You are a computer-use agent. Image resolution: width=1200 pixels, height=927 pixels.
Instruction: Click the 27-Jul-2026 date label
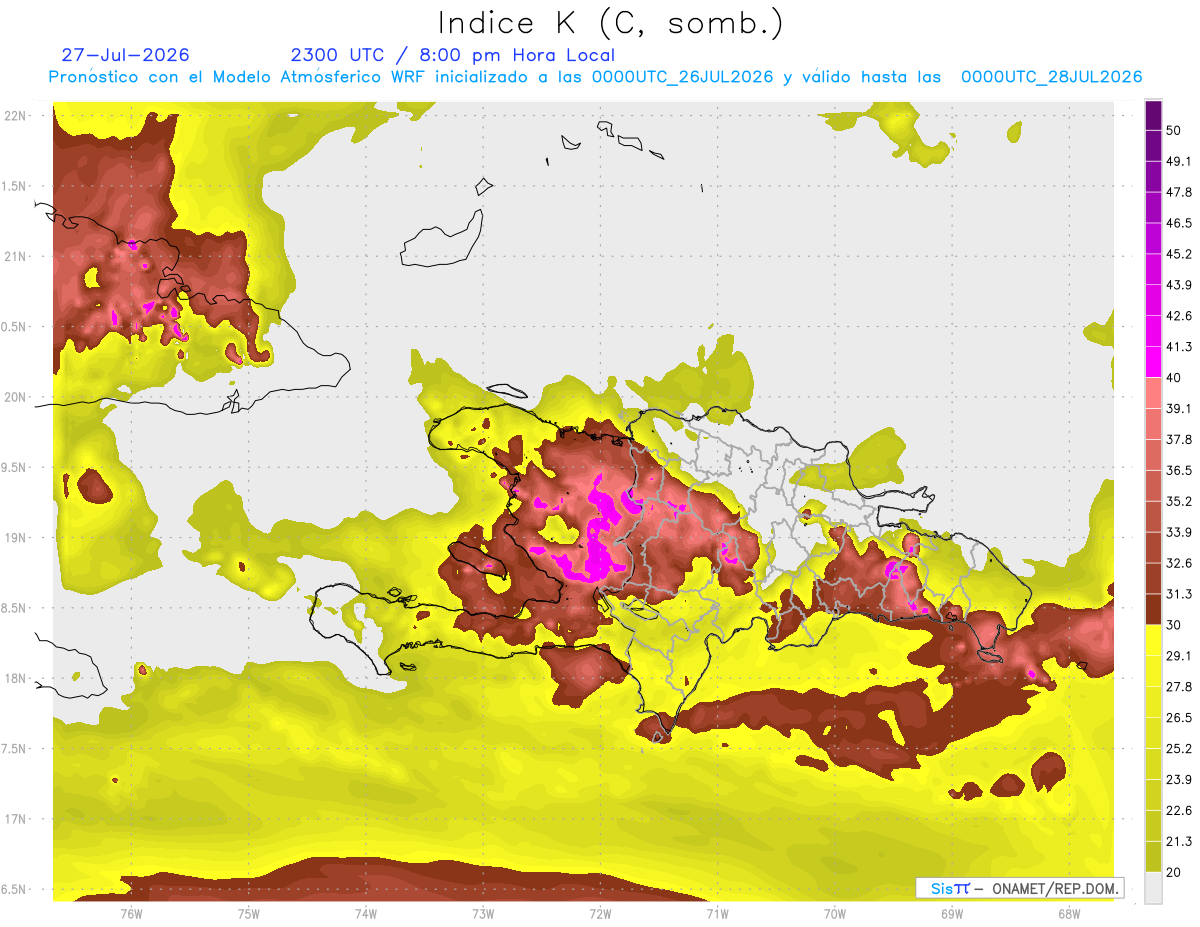tap(125, 55)
